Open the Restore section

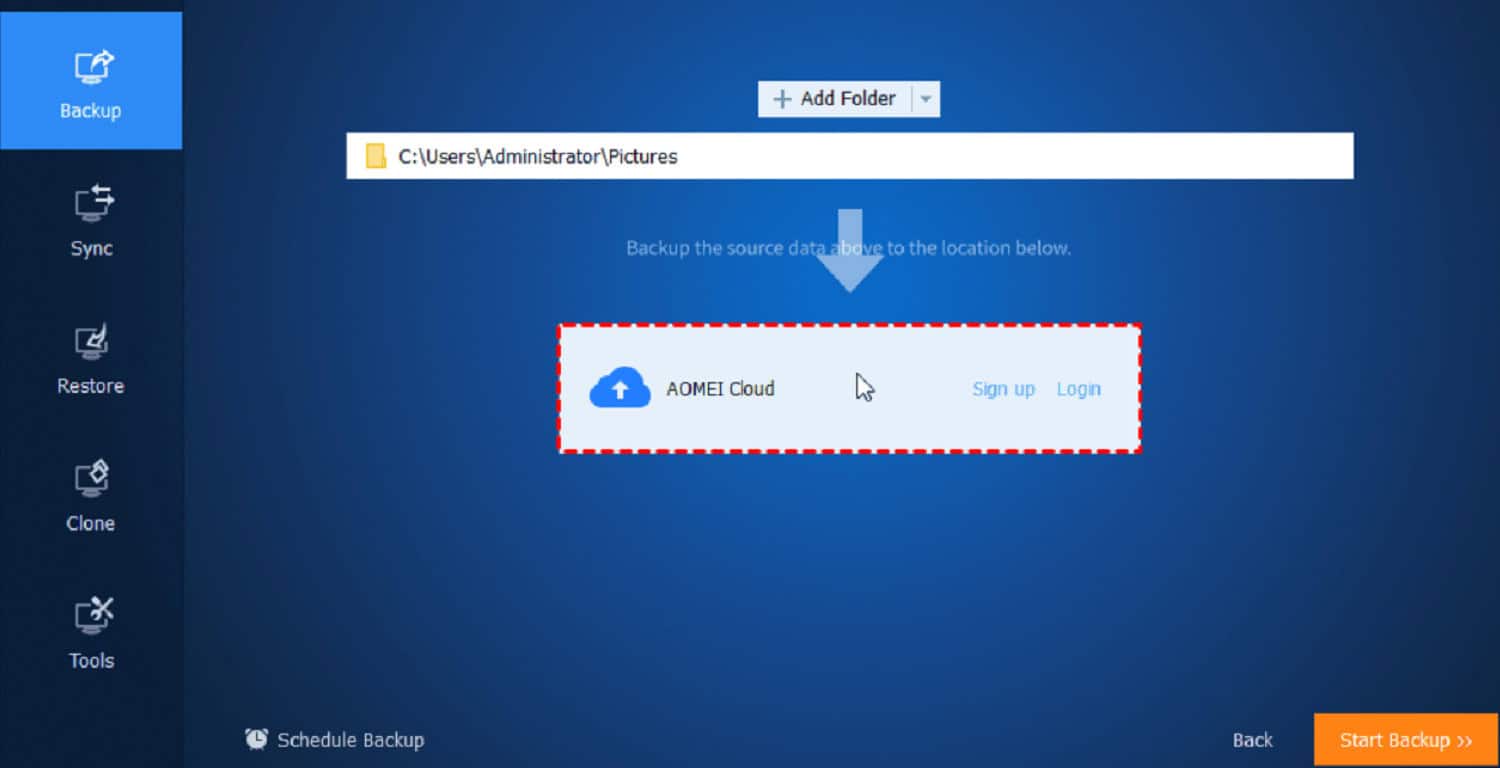coord(90,356)
